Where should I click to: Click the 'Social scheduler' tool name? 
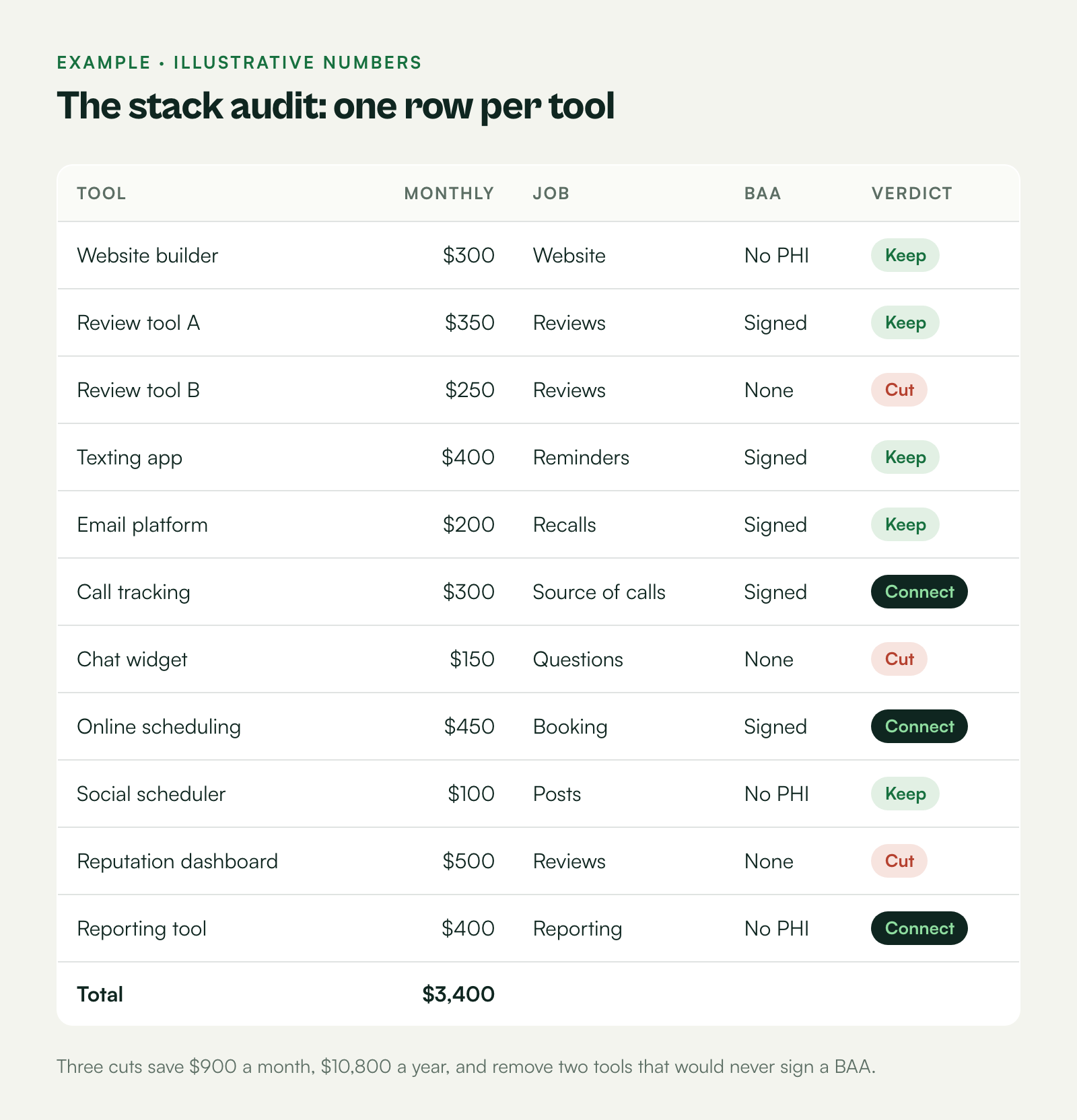pos(151,794)
